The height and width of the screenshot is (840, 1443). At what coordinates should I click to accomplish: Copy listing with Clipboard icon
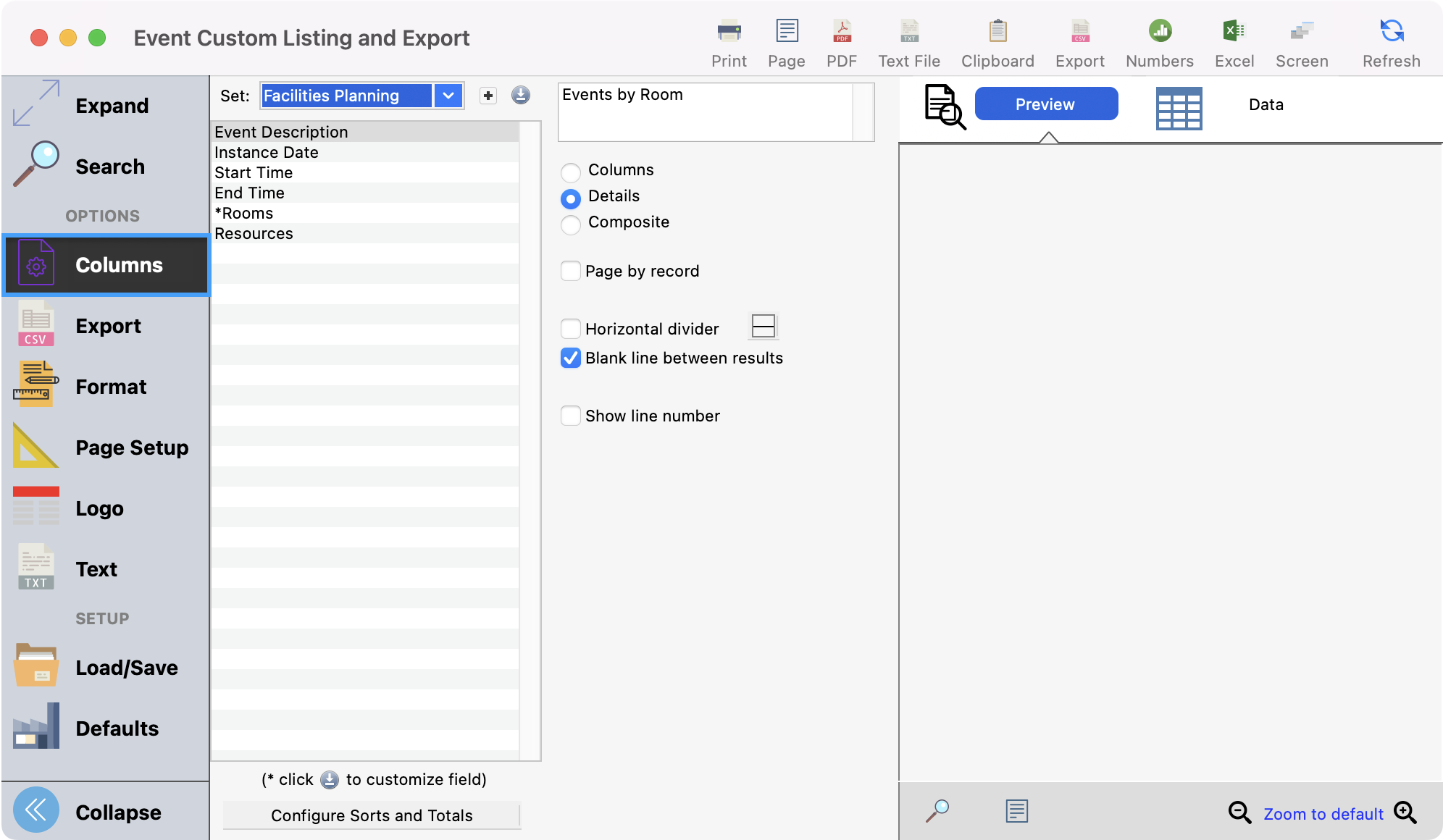pos(997,32)
